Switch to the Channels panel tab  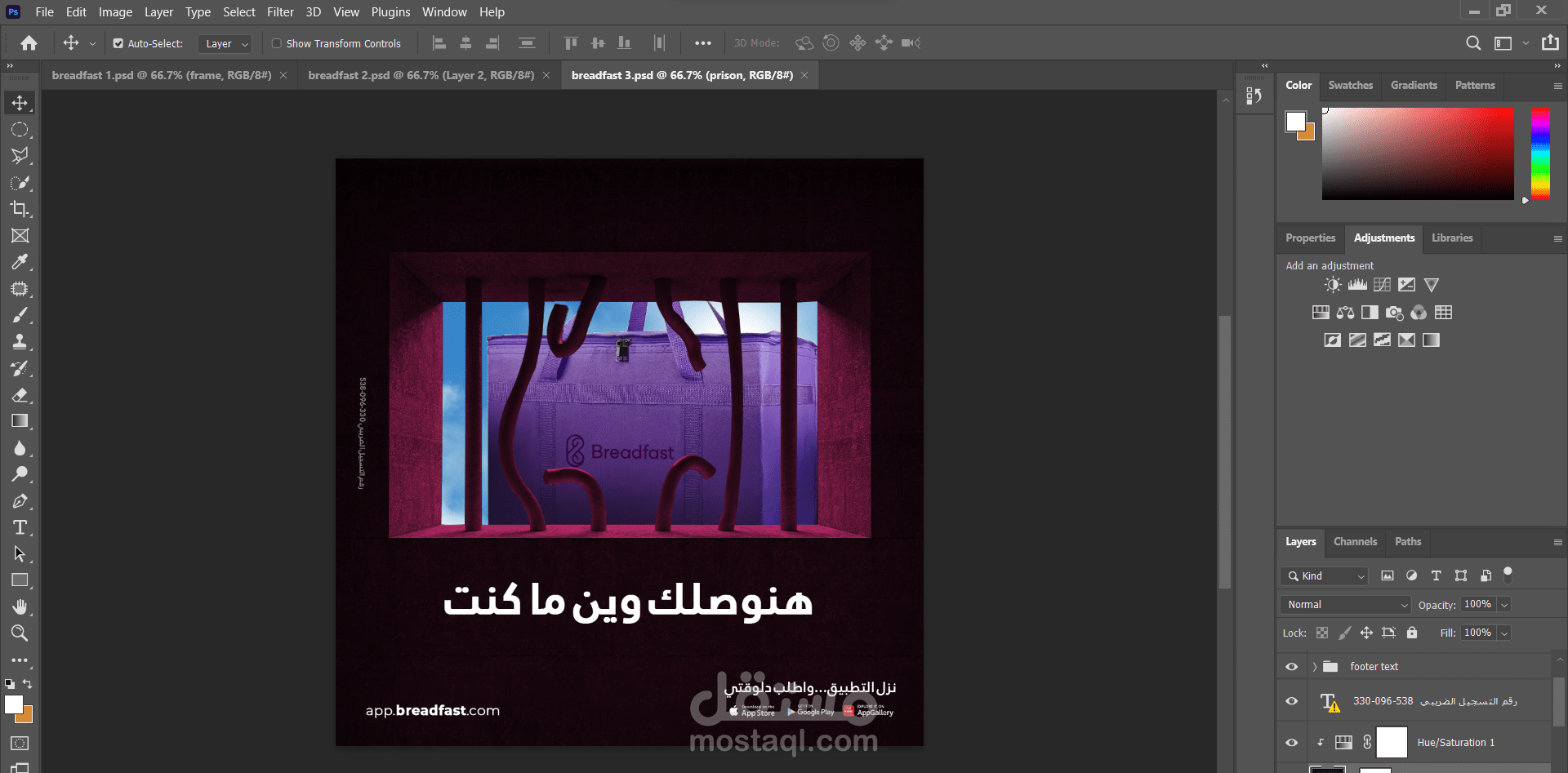(x=1355, y=541)
